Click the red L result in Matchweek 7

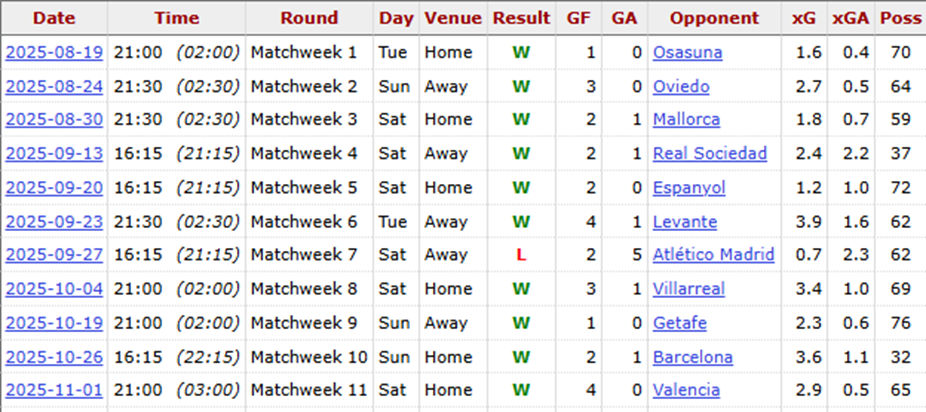[521, 255]
